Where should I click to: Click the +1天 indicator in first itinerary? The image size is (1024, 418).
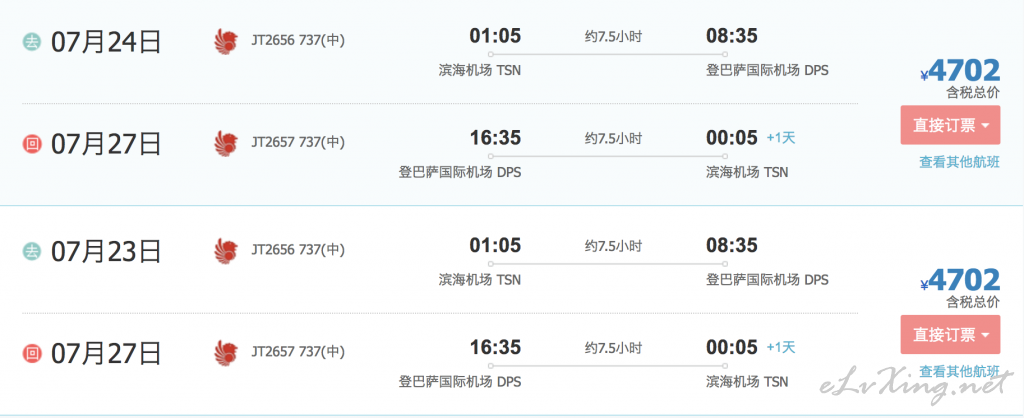780,138
